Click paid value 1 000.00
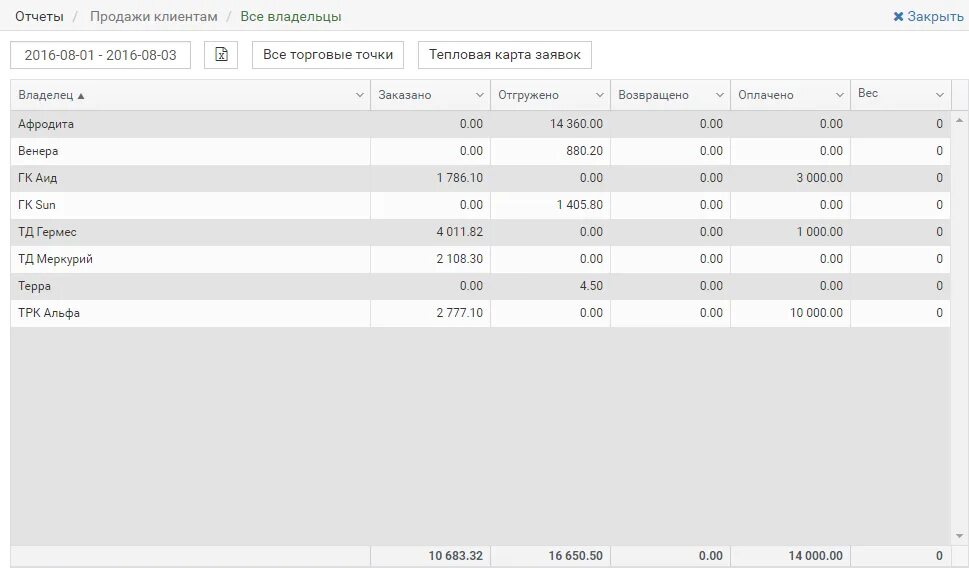Viewport: 969px width, 568px height. pos(819,232)
